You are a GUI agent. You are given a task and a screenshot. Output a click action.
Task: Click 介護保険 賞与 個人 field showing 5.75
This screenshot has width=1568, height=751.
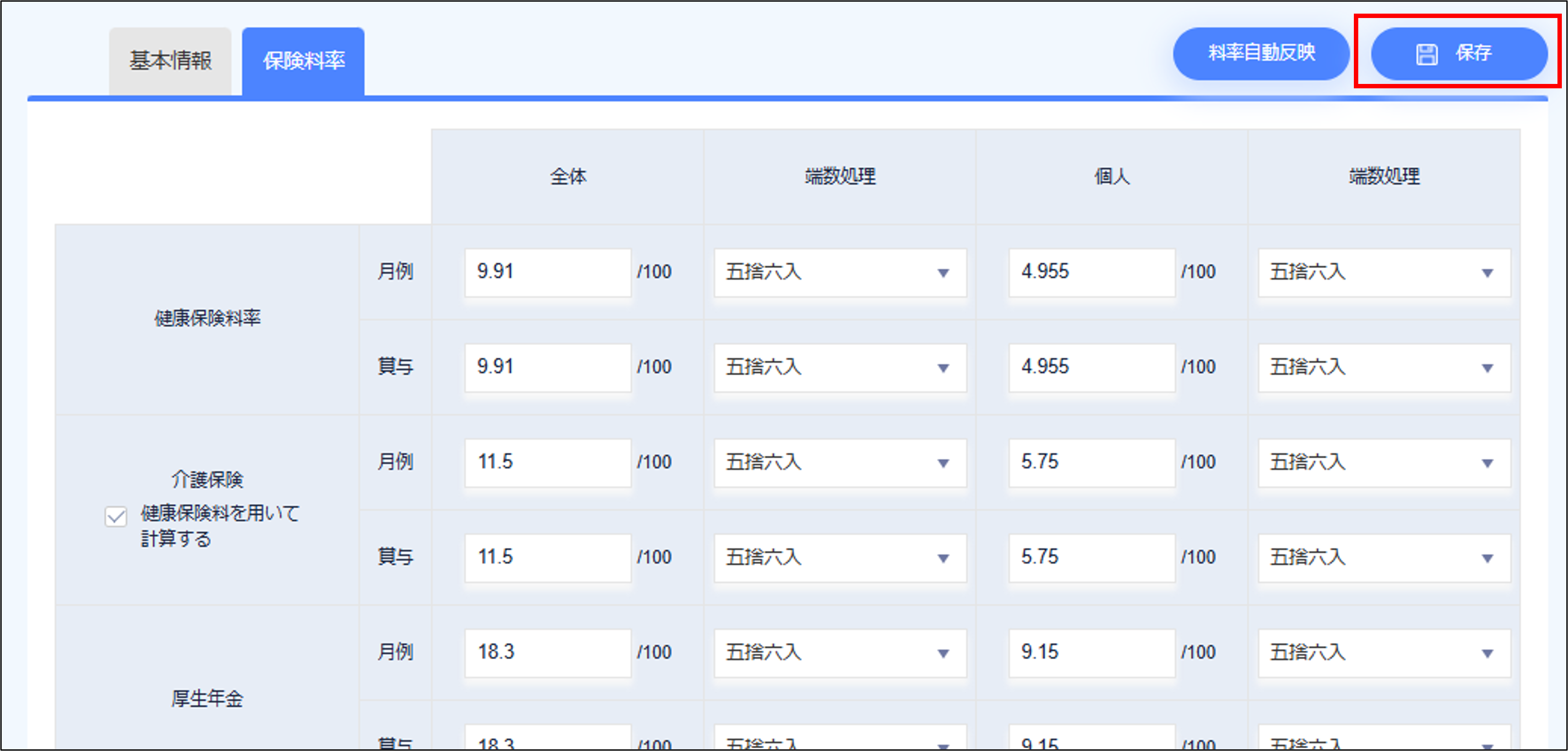[1091, 558]
